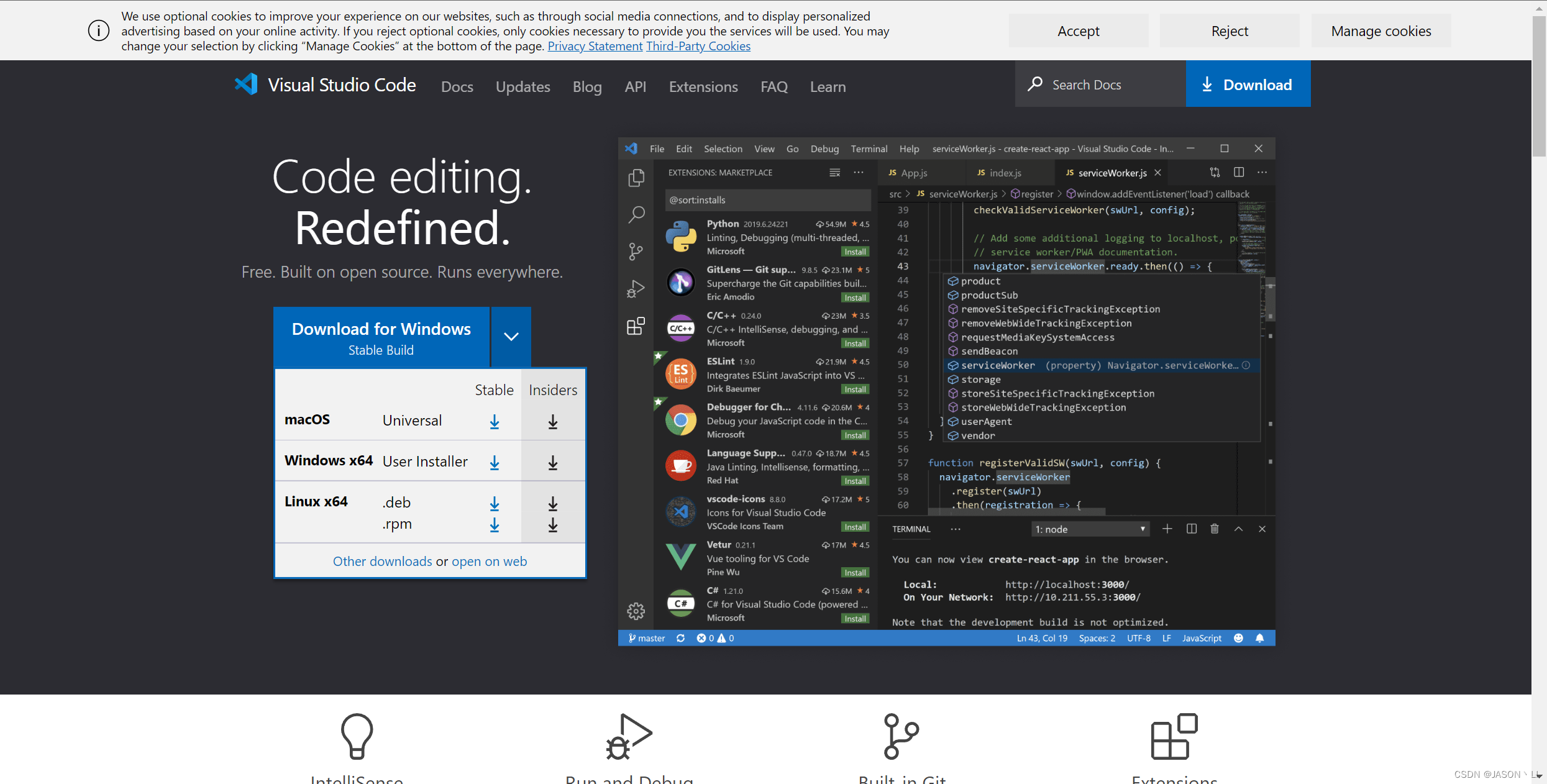1547x784 pixels.
Task: Click the IntelliSense lightbulb icon
Action: coord(357,736)
